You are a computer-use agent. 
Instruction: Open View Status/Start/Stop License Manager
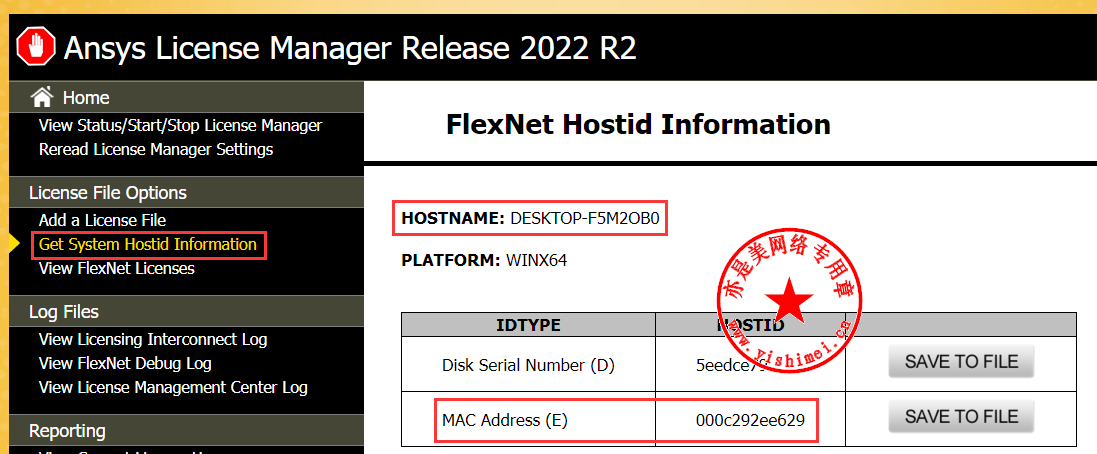(181, 126)
